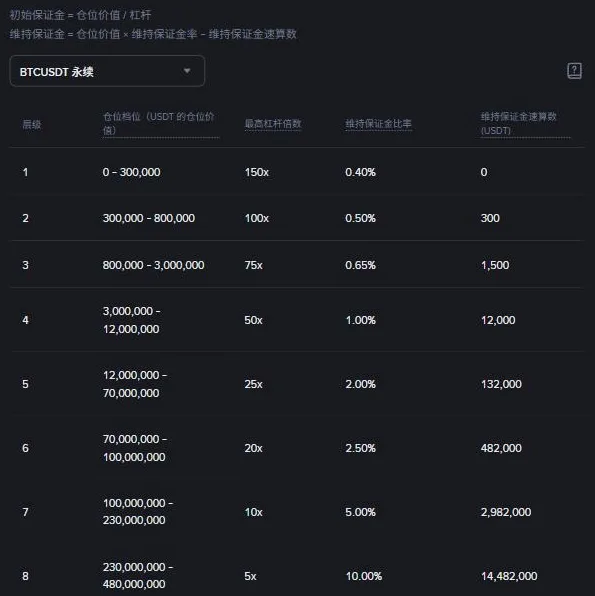The image size is (595, 596).
Task: Select the 25x leverage cell
Action: 254,384
